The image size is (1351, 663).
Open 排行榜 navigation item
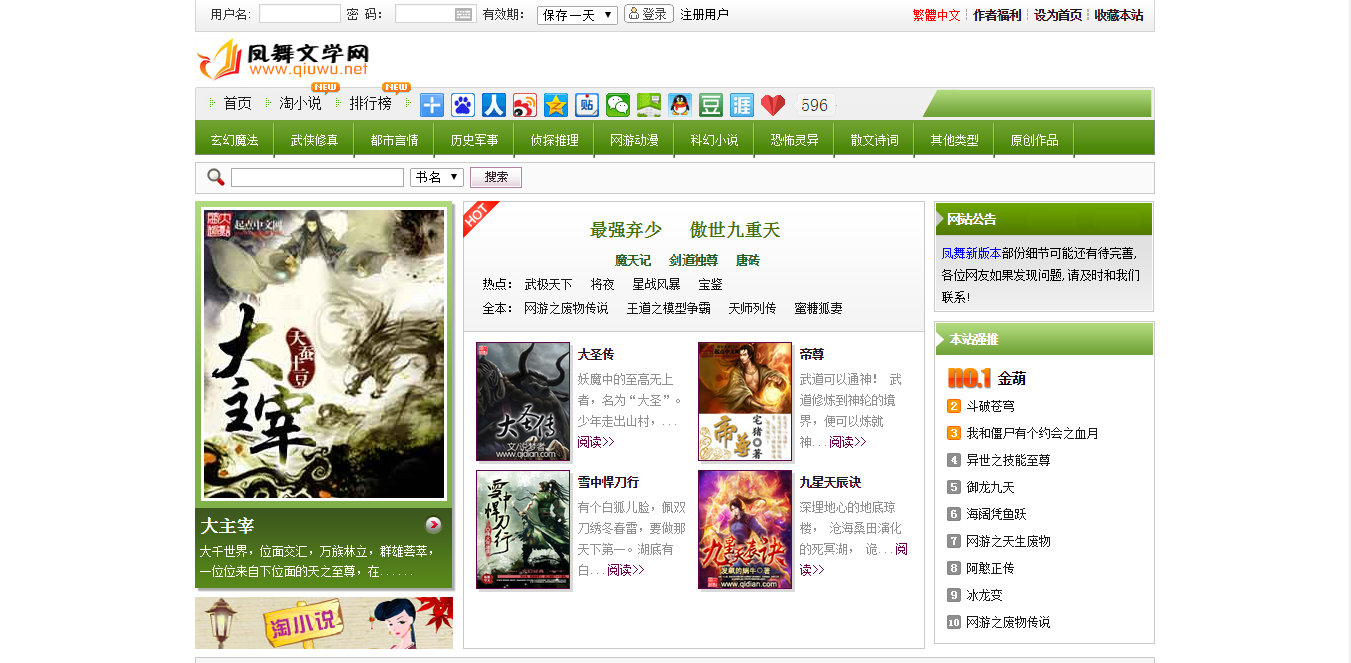(371, 103)
